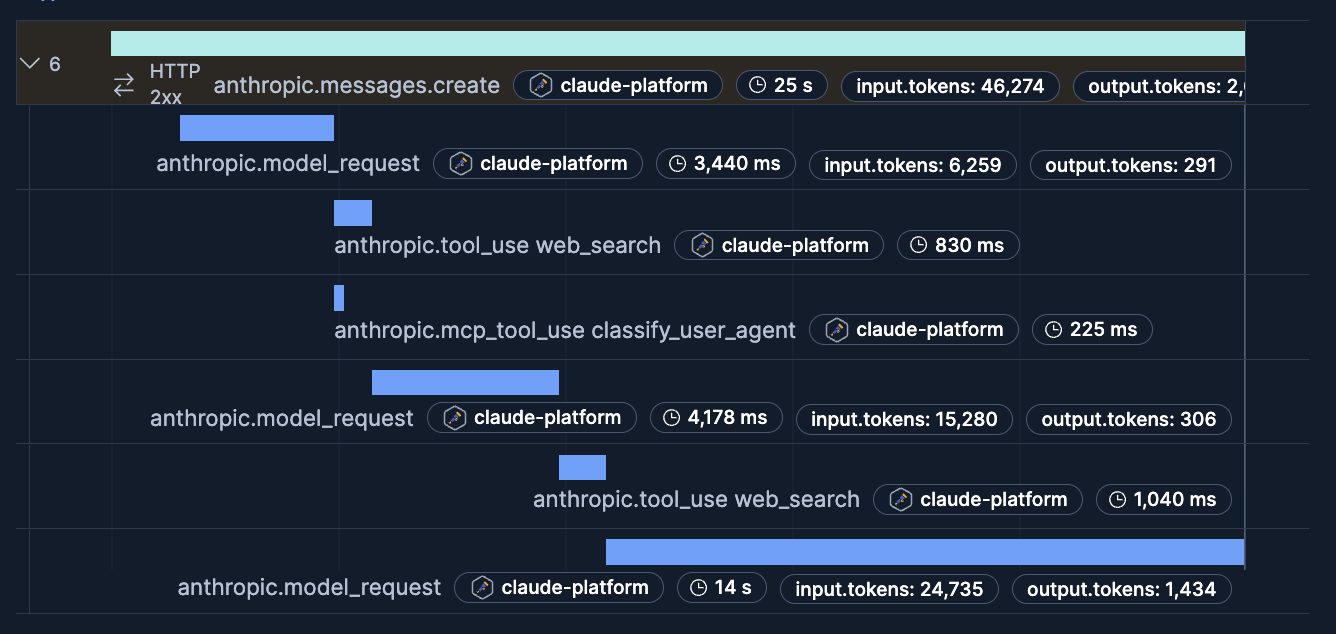1336x634 pixels.
Task: Click the hexagon service icon on the 830 ms row
Action: (702, 245)
